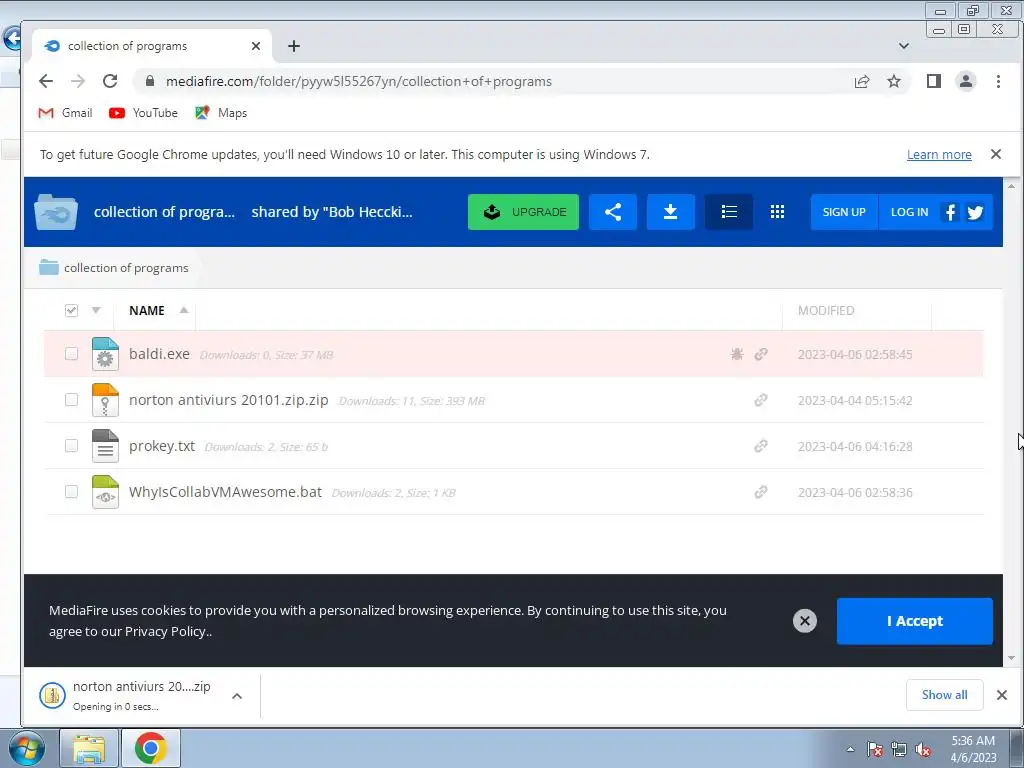Show hidden system tray icons
This screenshot has height=768, width=1024.
click(x=850, y=749)
